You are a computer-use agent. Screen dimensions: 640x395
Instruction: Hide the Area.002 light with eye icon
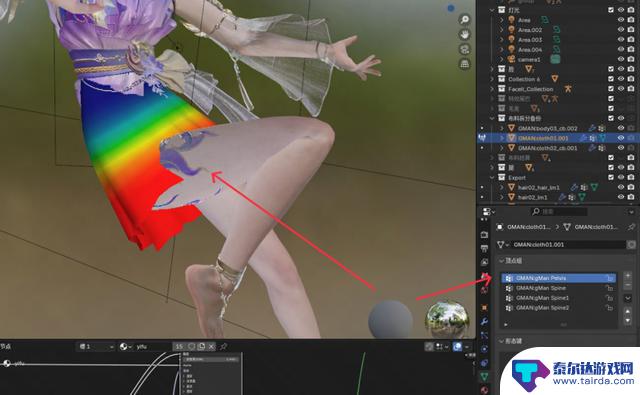621,29
